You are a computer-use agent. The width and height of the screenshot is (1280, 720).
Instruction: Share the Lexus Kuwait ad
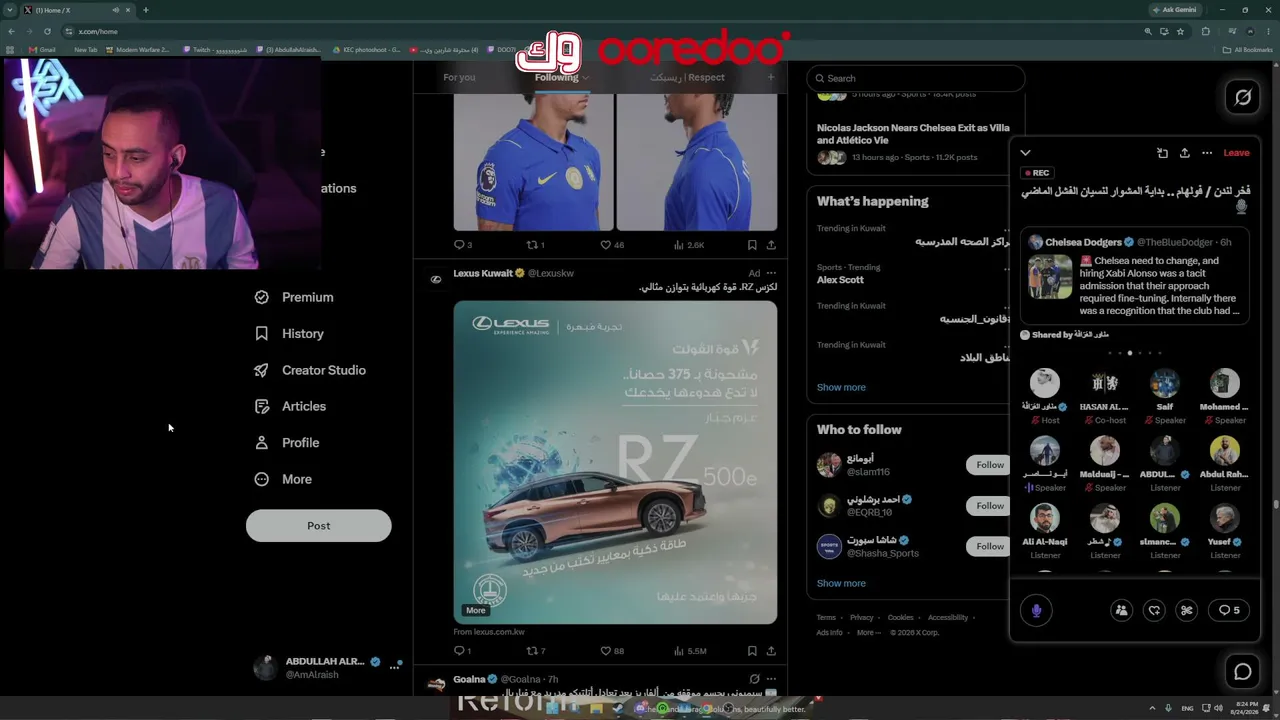pos(771,651)
